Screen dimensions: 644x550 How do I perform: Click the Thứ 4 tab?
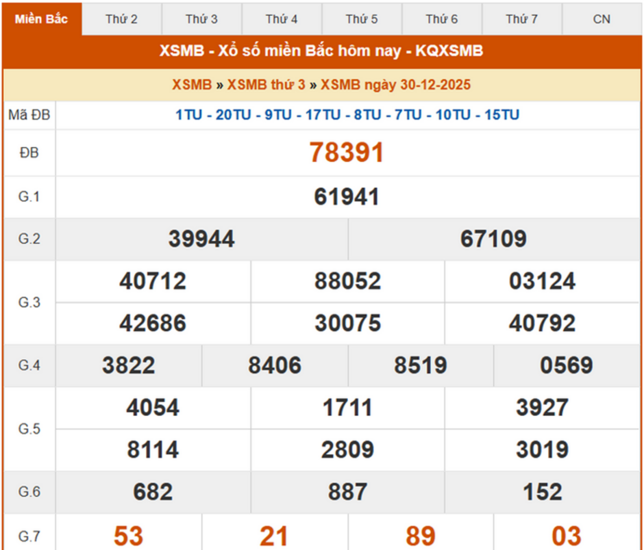[x=281, y=19]
